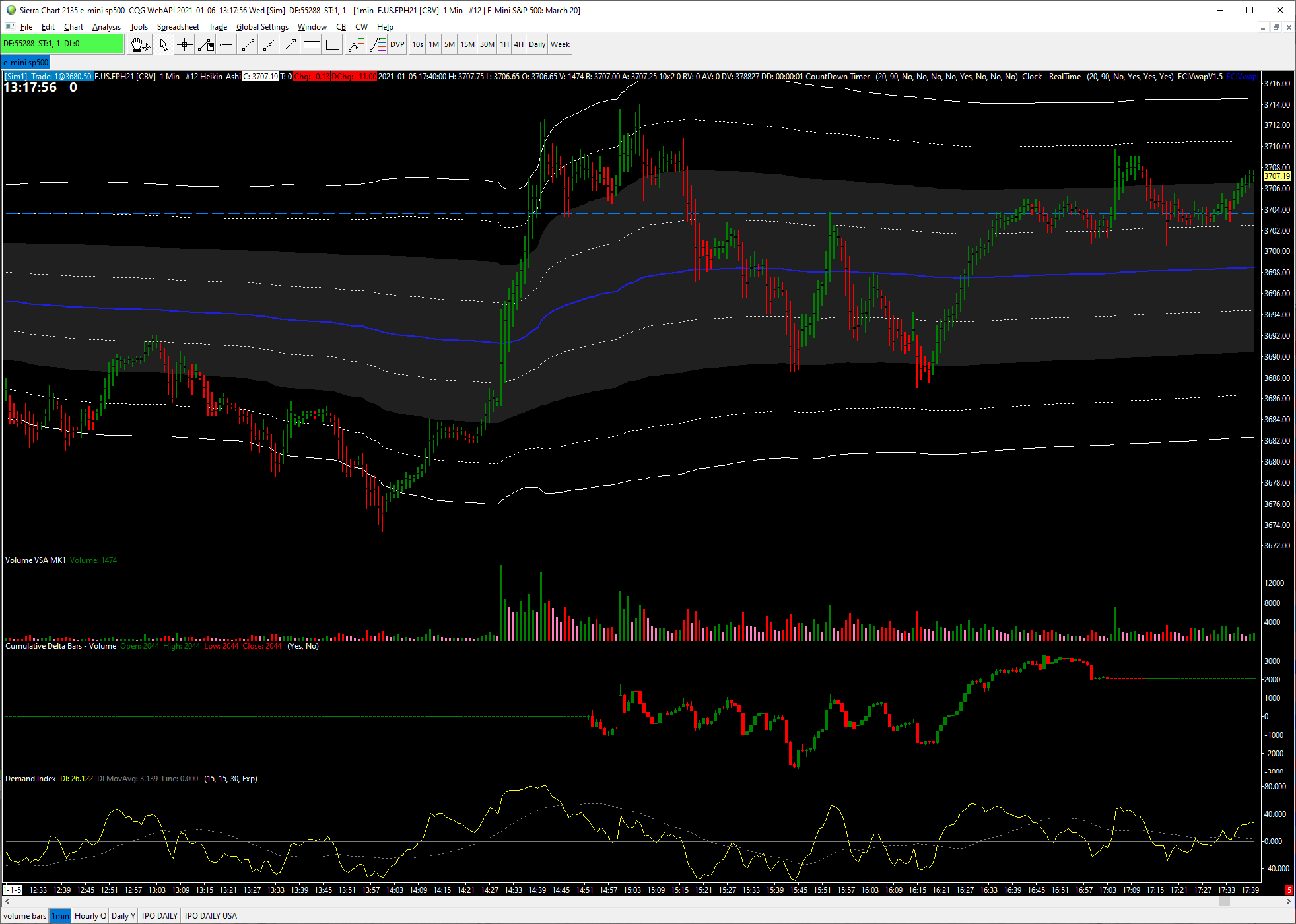Screen dimensions: 1296x924
Task: Click the horizontal scrollbar thumb
Action: tap(1224, 902)
